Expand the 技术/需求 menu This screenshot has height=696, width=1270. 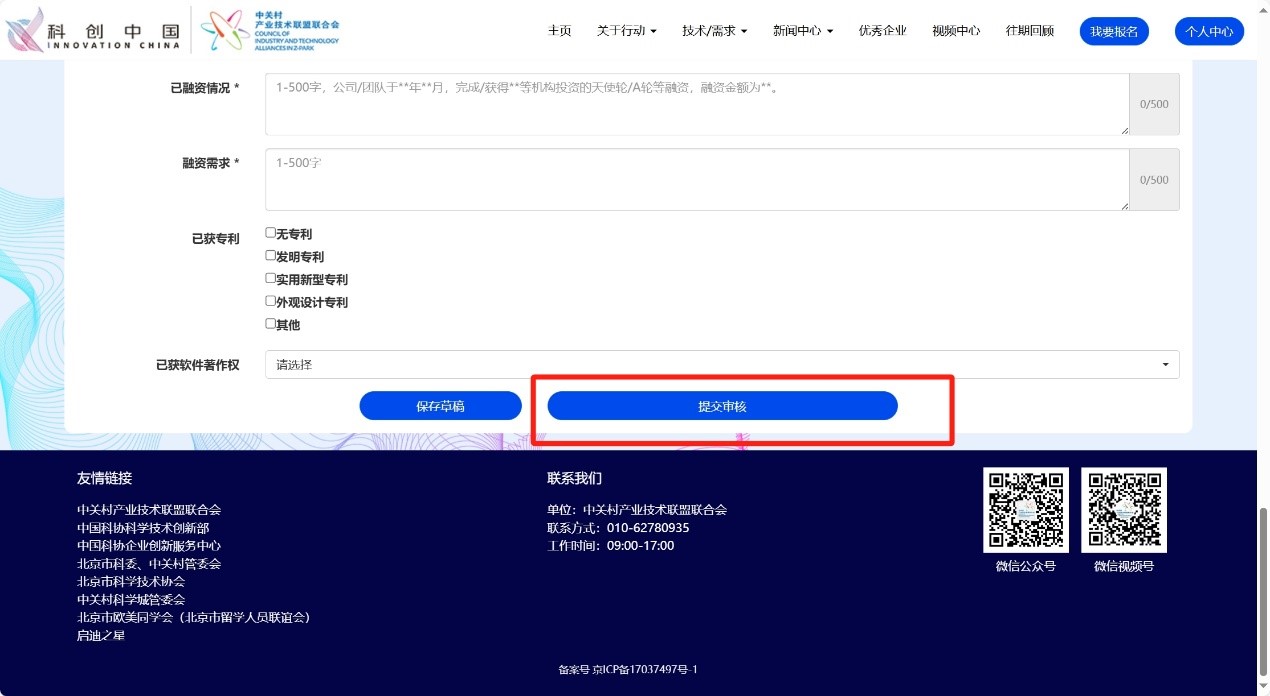tap(714, 31)
